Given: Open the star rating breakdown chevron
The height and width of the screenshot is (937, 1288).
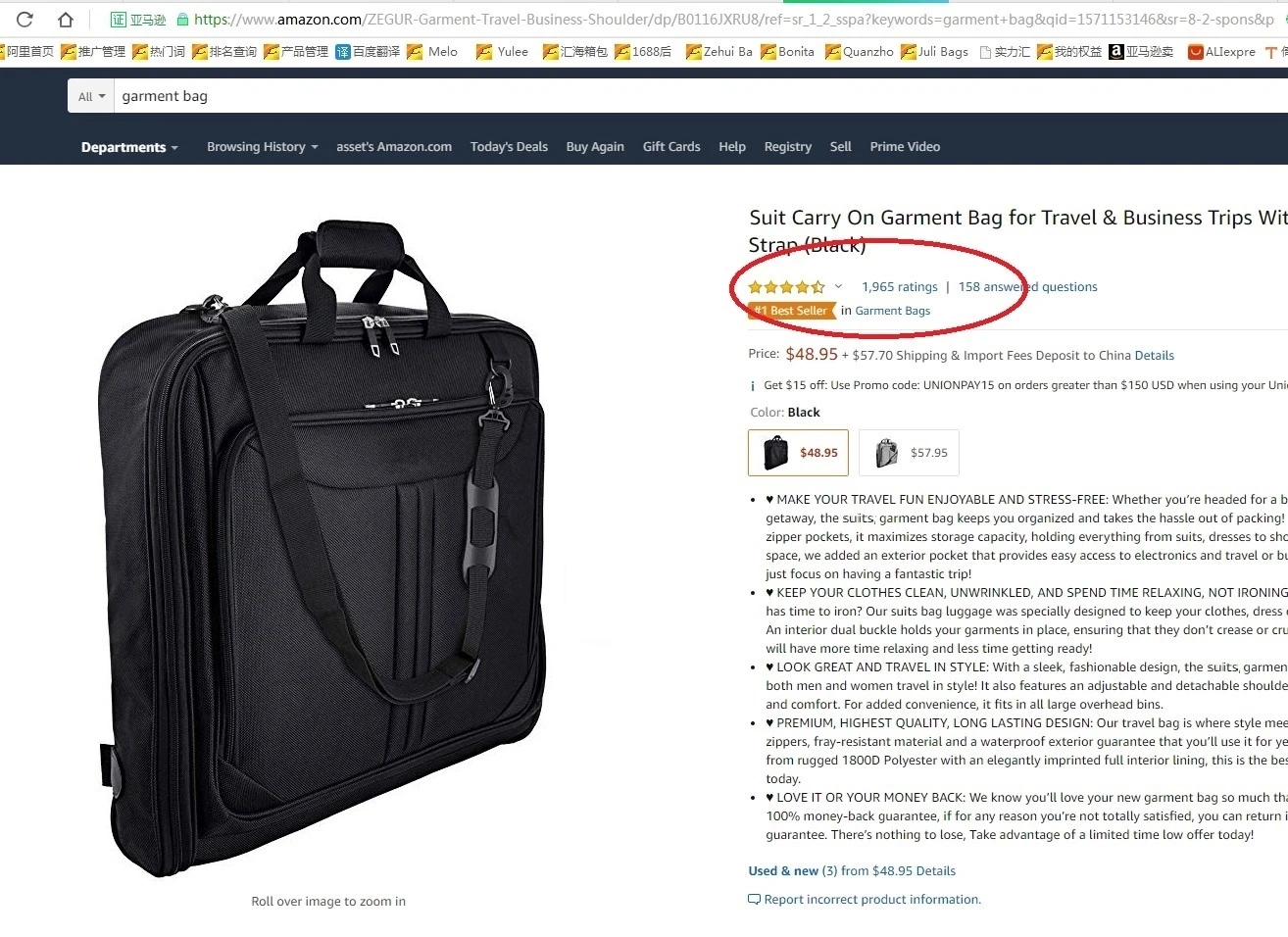Looking at the screenshot, I should [x=838, y=286].
